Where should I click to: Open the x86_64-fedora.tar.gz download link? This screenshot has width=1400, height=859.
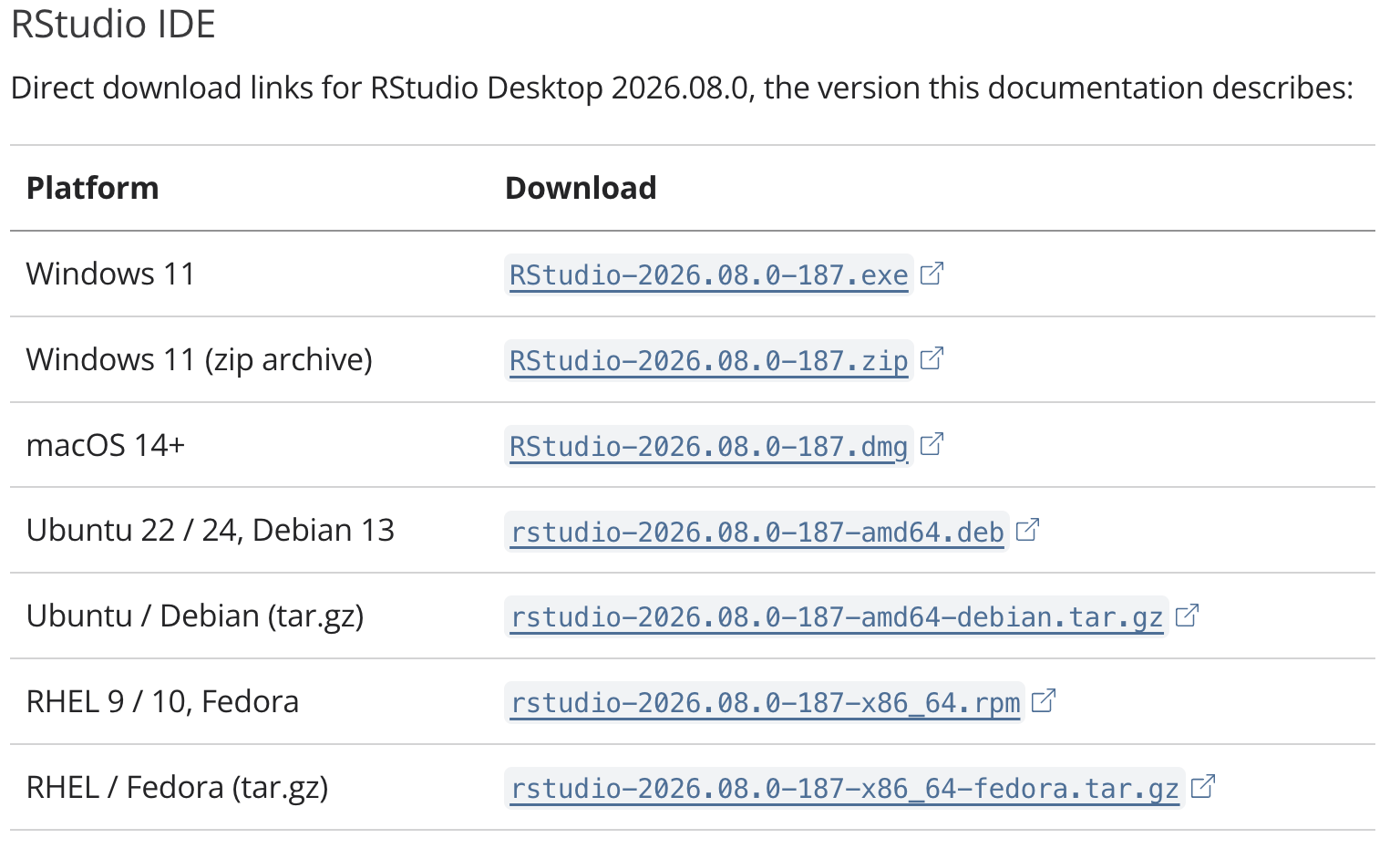point(845,788)
